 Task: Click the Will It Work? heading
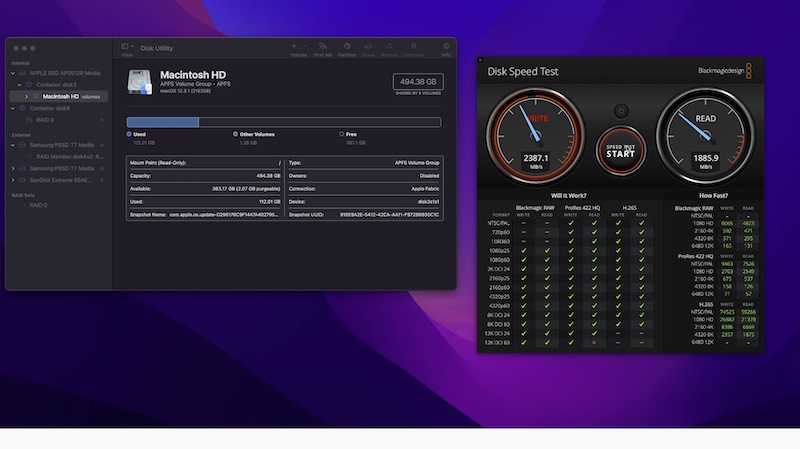568,195
